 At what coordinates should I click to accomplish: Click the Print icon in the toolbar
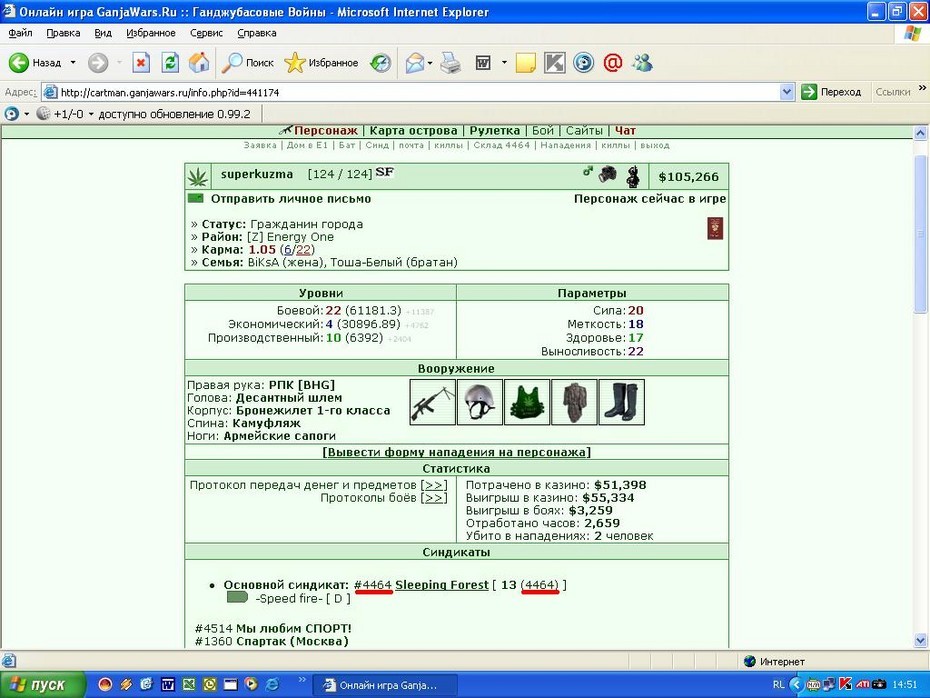[x=451, y=62]
